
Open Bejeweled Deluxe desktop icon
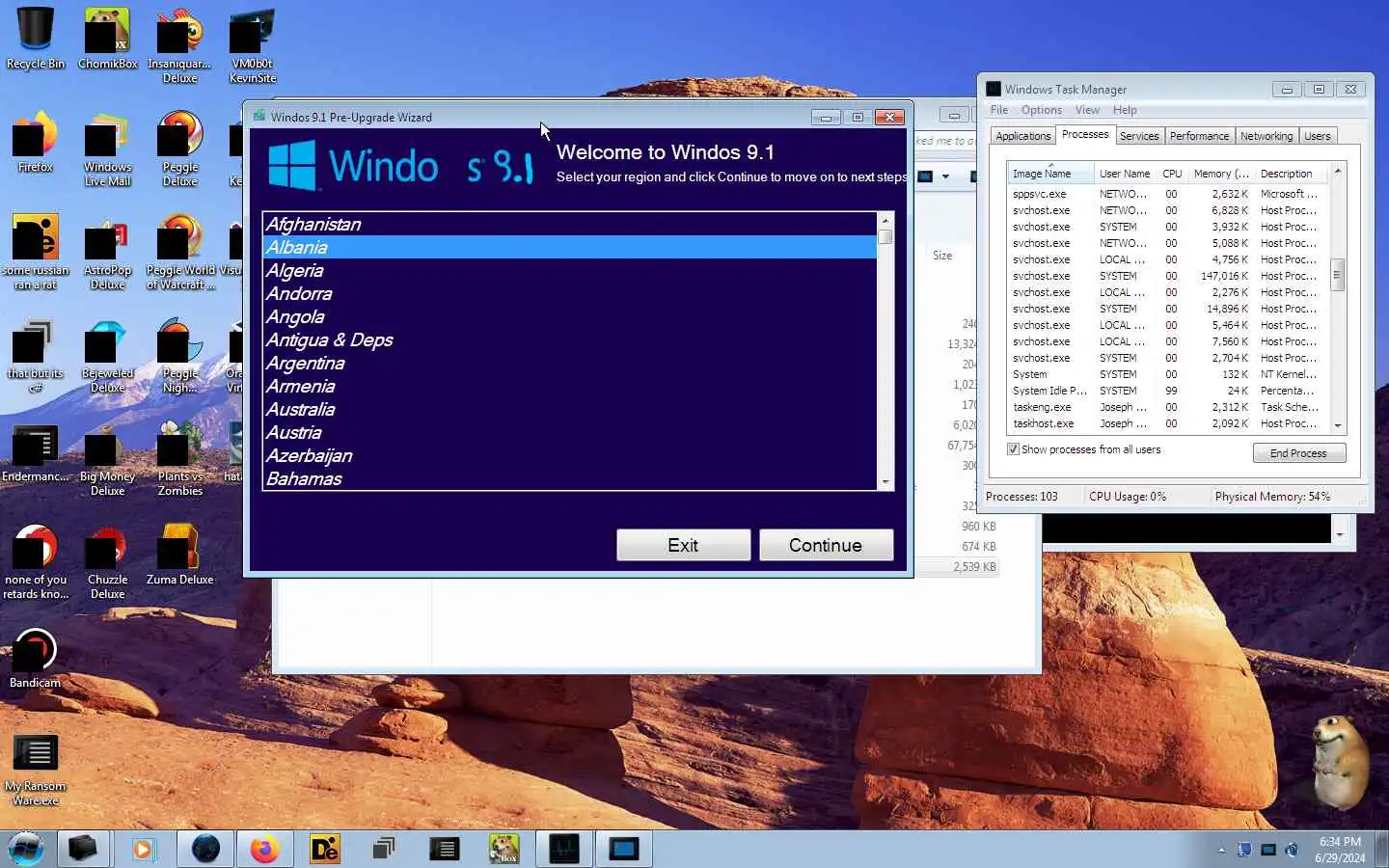tap(107, 355)
